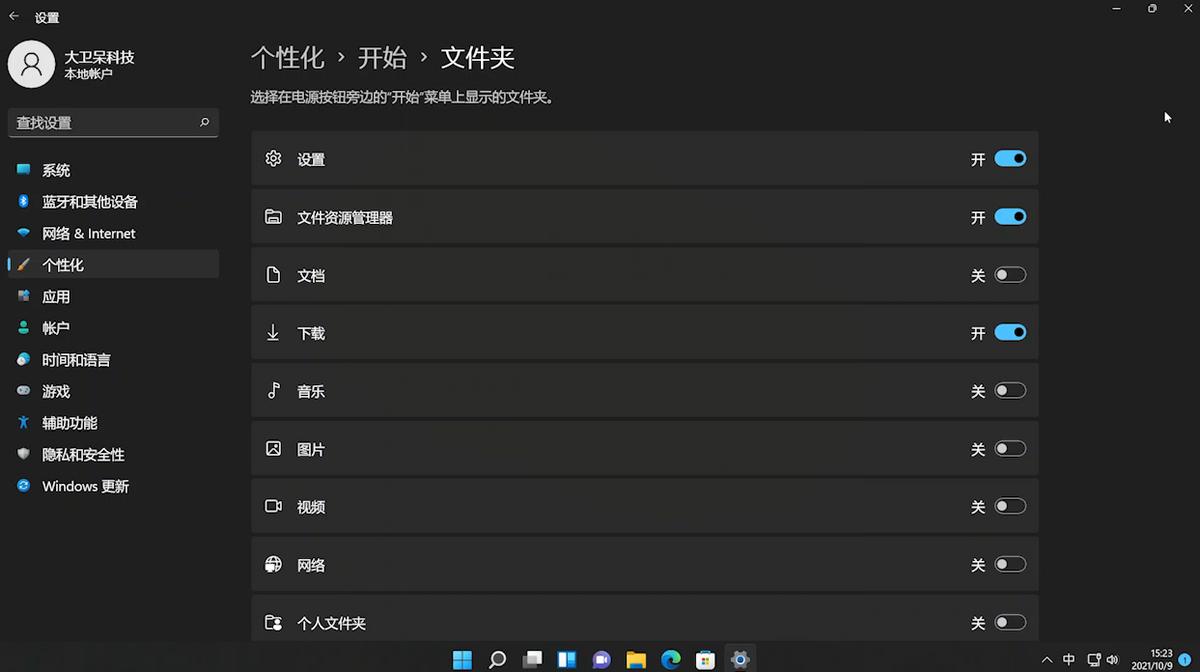Viewport: 1200px width, 672px height.
Task: Click the gear icon beside the 设置 row
Action: coord(273,158)
